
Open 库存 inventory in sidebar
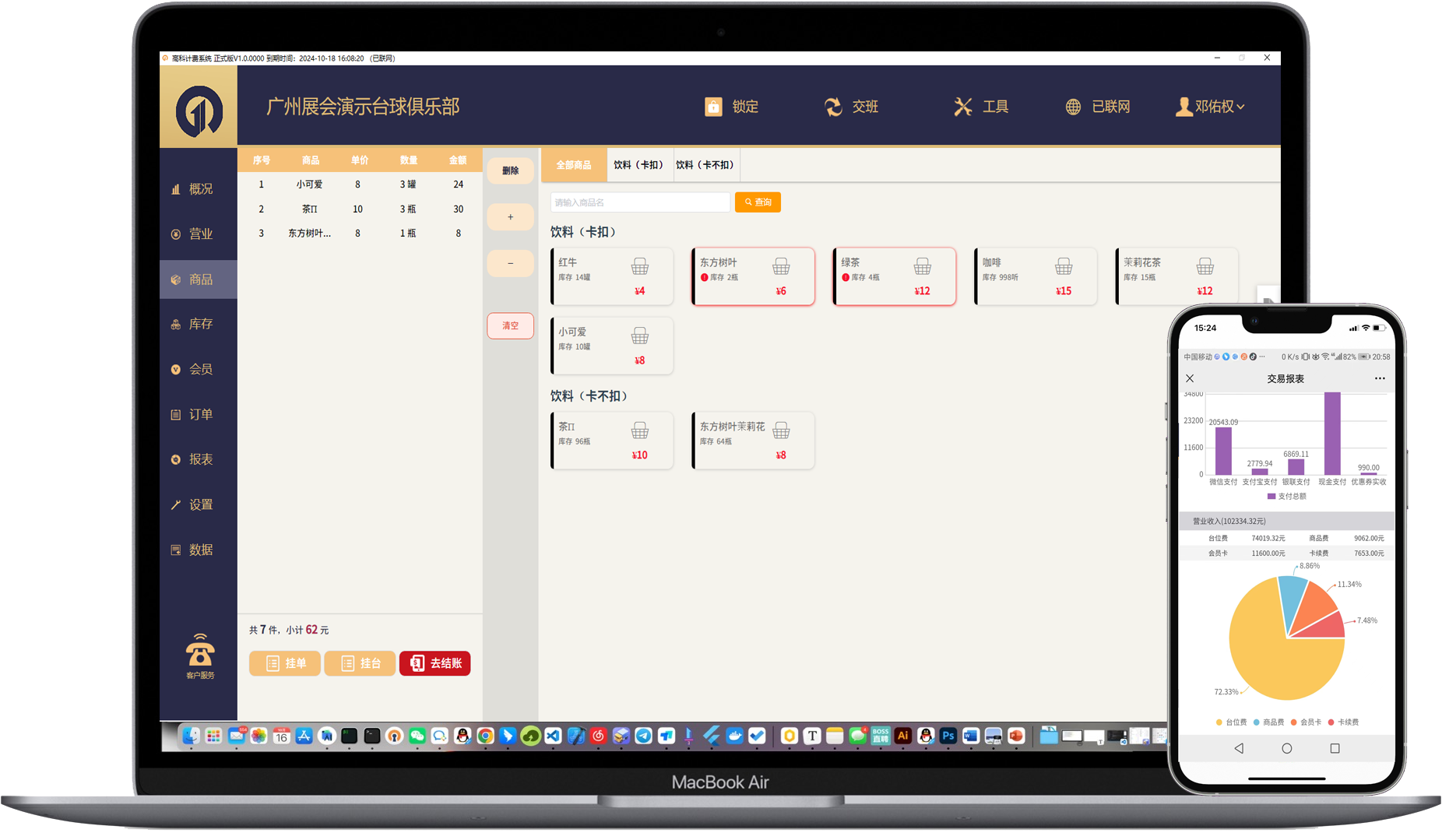(x=199, y=324)
